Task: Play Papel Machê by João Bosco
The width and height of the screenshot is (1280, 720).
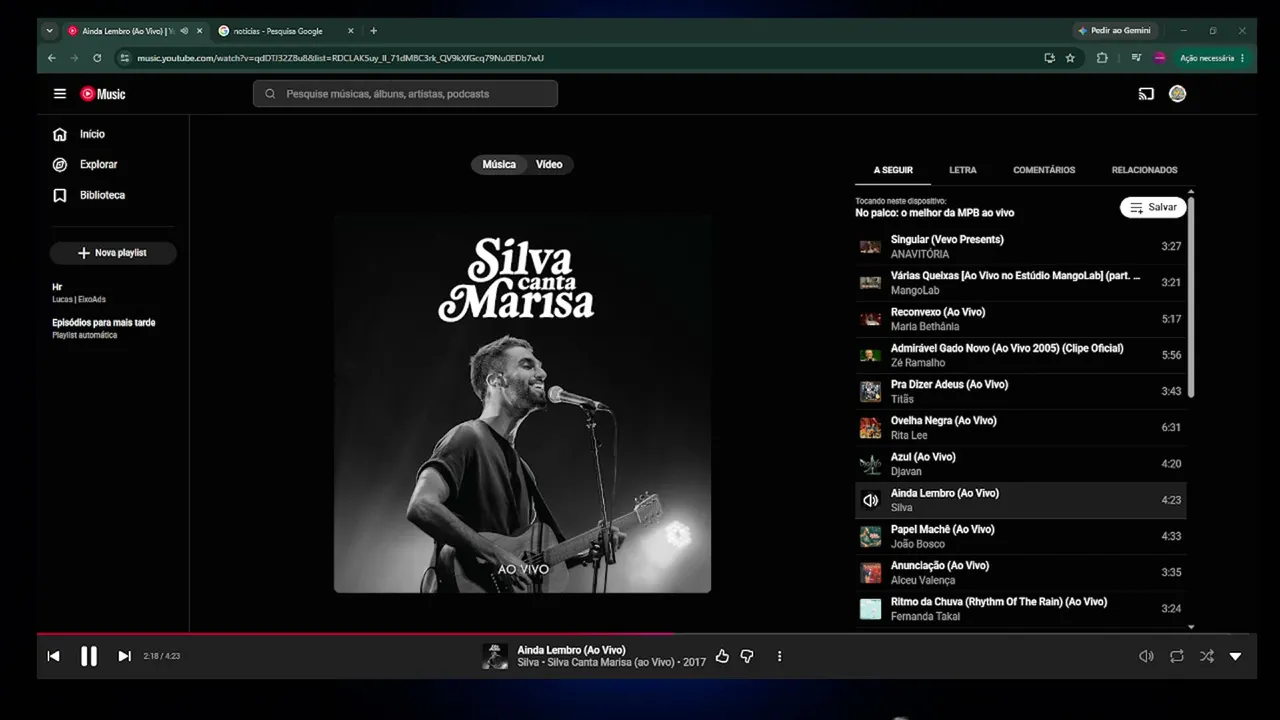Action: [1021, 536]
